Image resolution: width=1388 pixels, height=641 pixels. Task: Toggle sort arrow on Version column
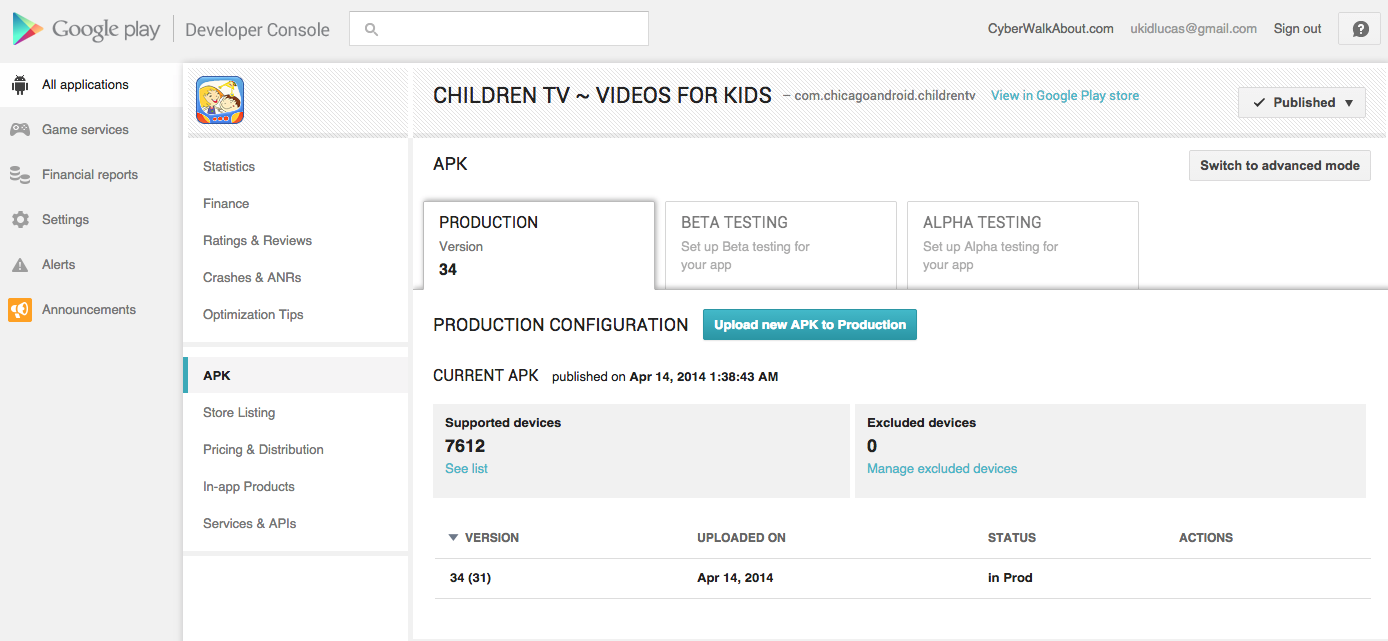pos(453,538)
